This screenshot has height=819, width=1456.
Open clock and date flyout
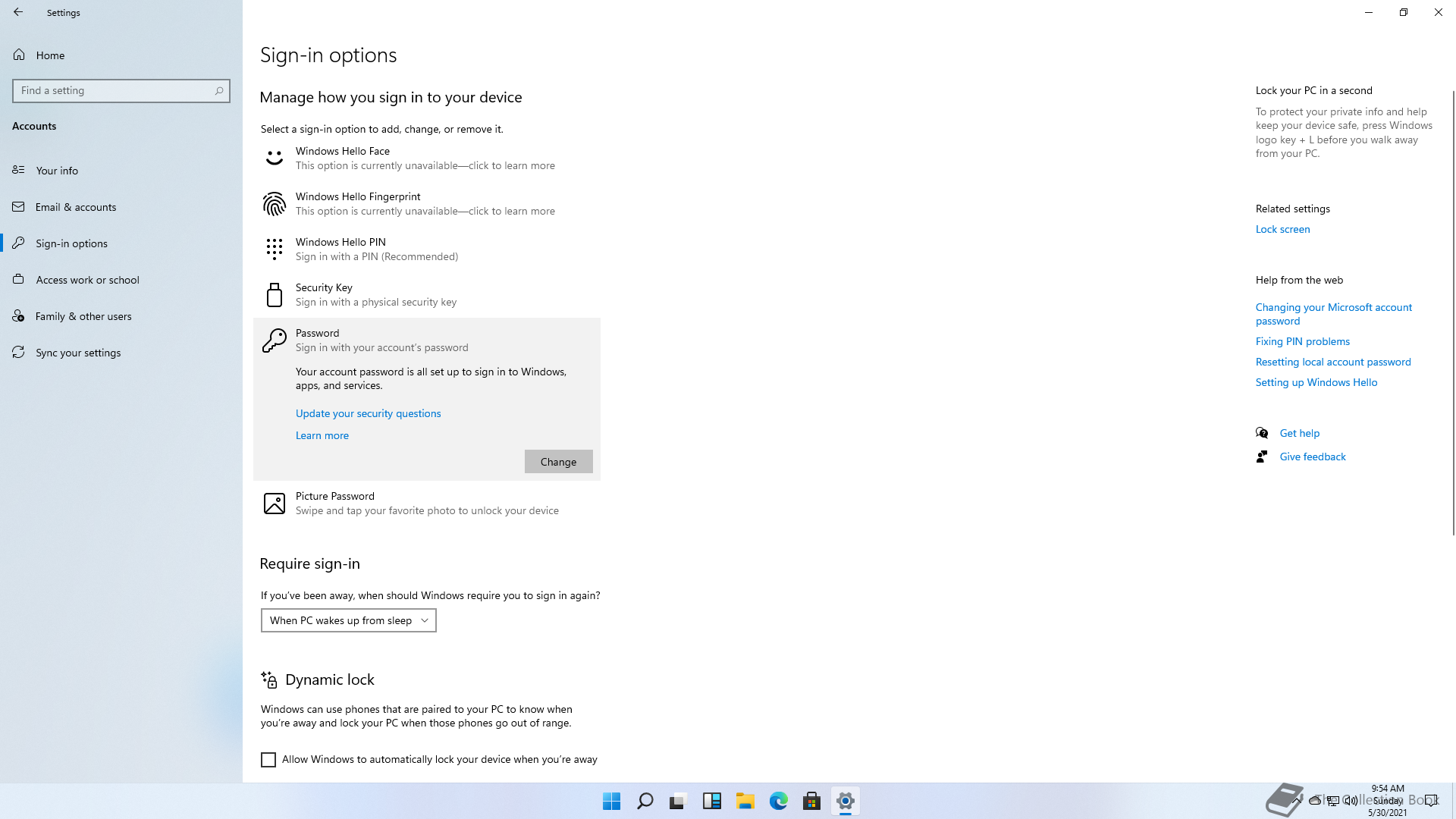click(x=1388, y=801)
